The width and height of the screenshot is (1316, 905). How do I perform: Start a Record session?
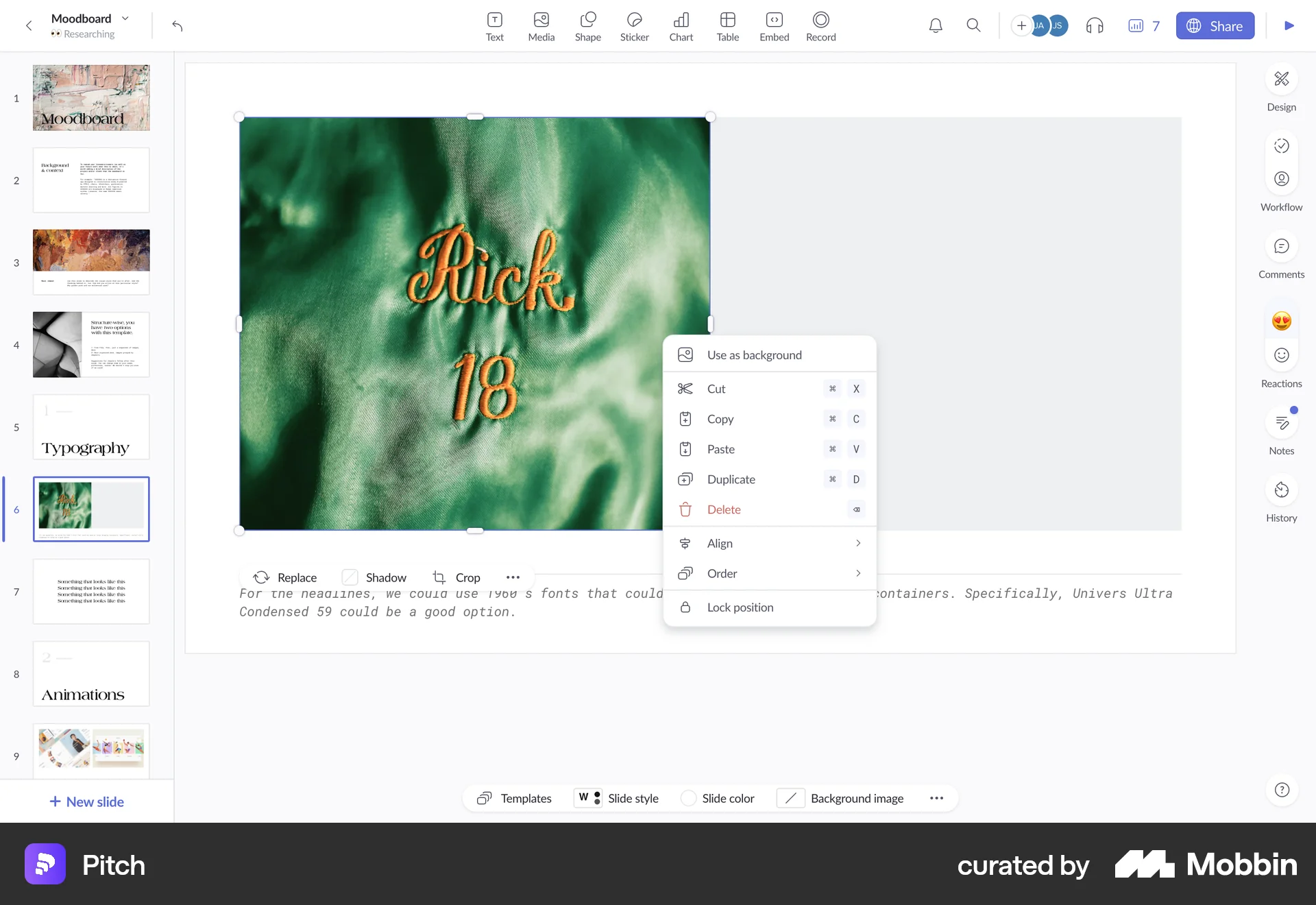tap(820, 25)
